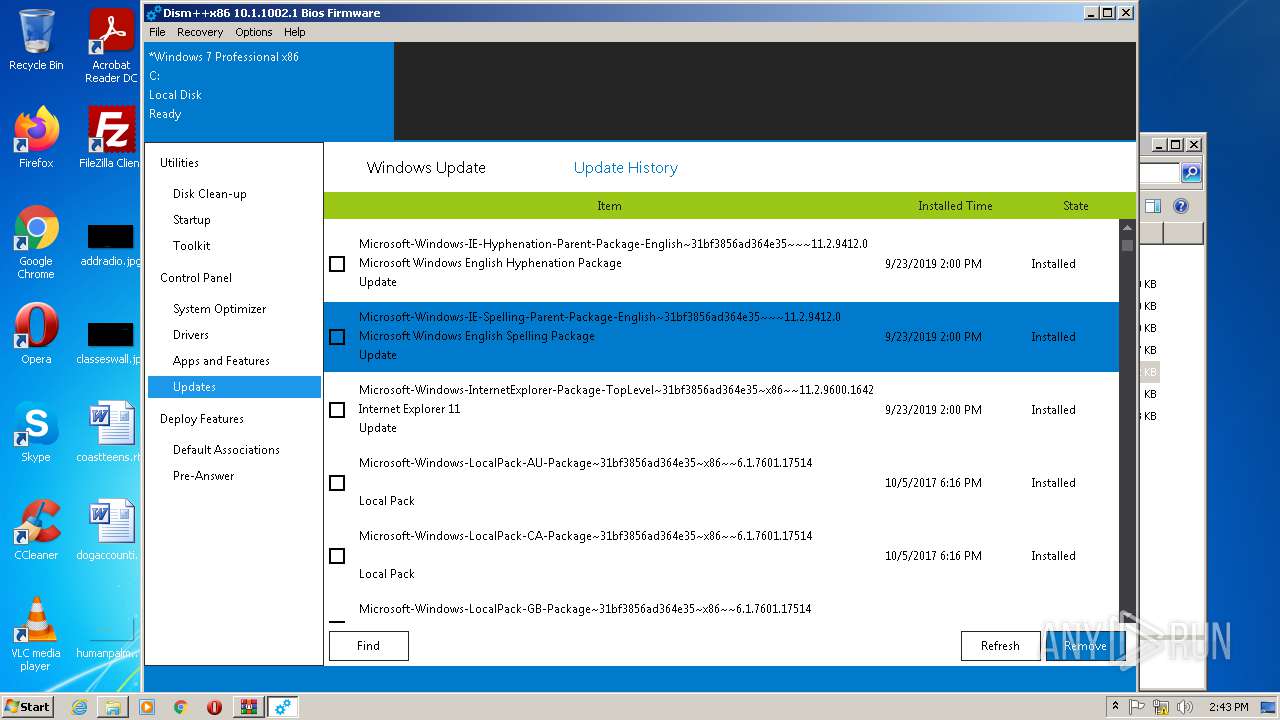The image size is (1280, 720).
Task: Open Opera browser desktop icon
Action: click(36, 334)
